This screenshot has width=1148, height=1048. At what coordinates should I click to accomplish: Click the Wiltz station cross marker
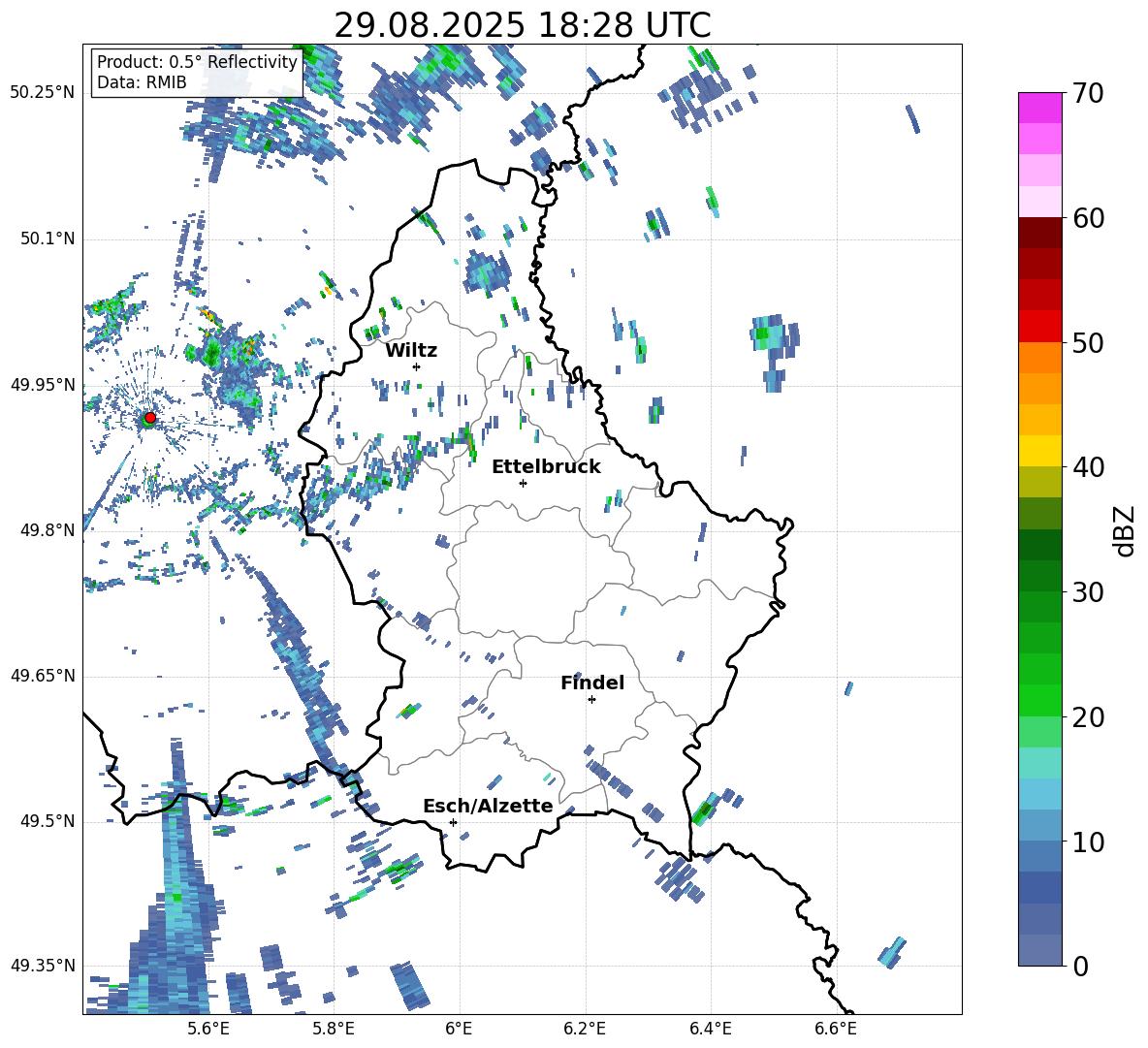pos(417,366)
